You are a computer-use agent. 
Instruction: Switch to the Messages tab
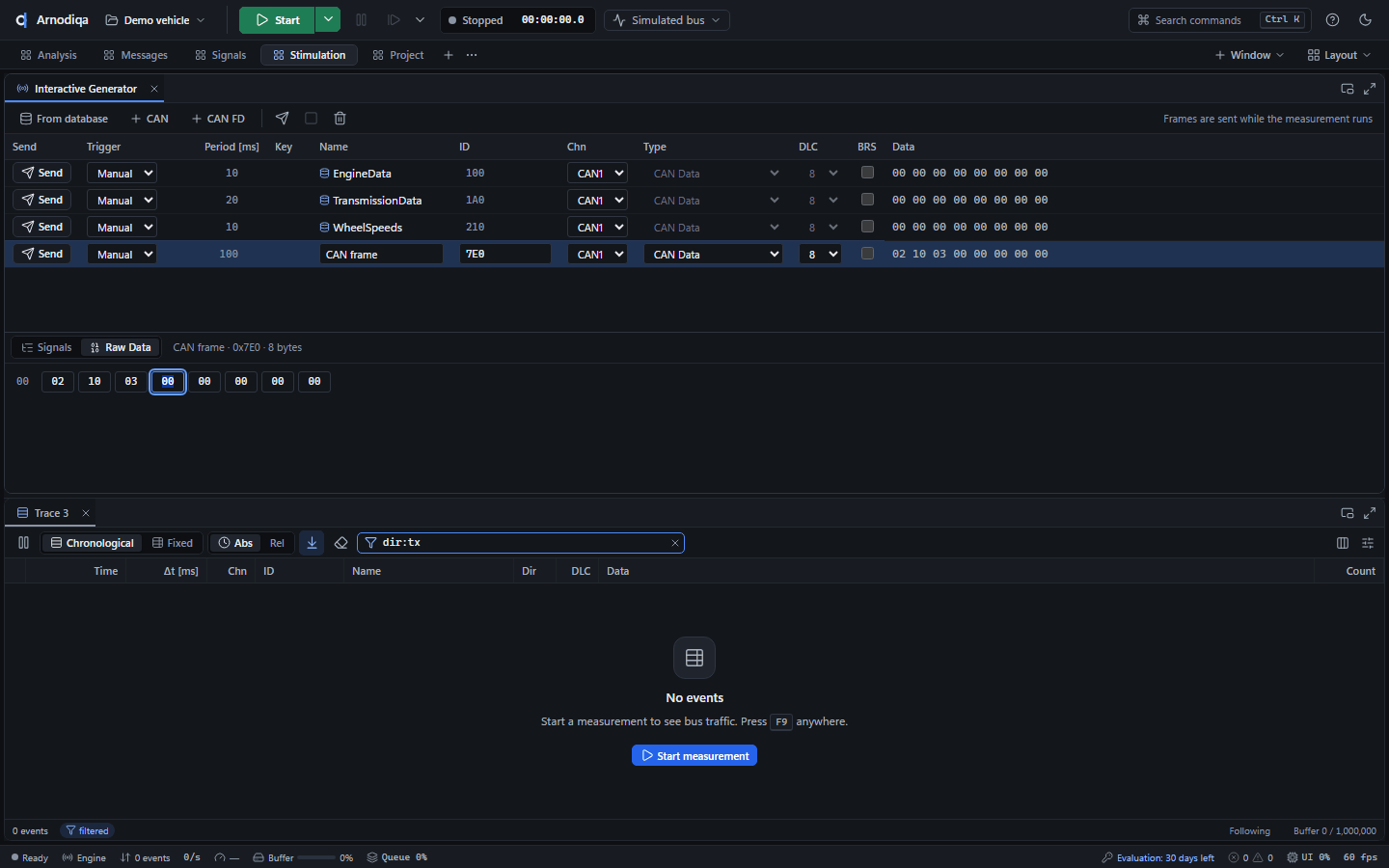tap(135, 55)
